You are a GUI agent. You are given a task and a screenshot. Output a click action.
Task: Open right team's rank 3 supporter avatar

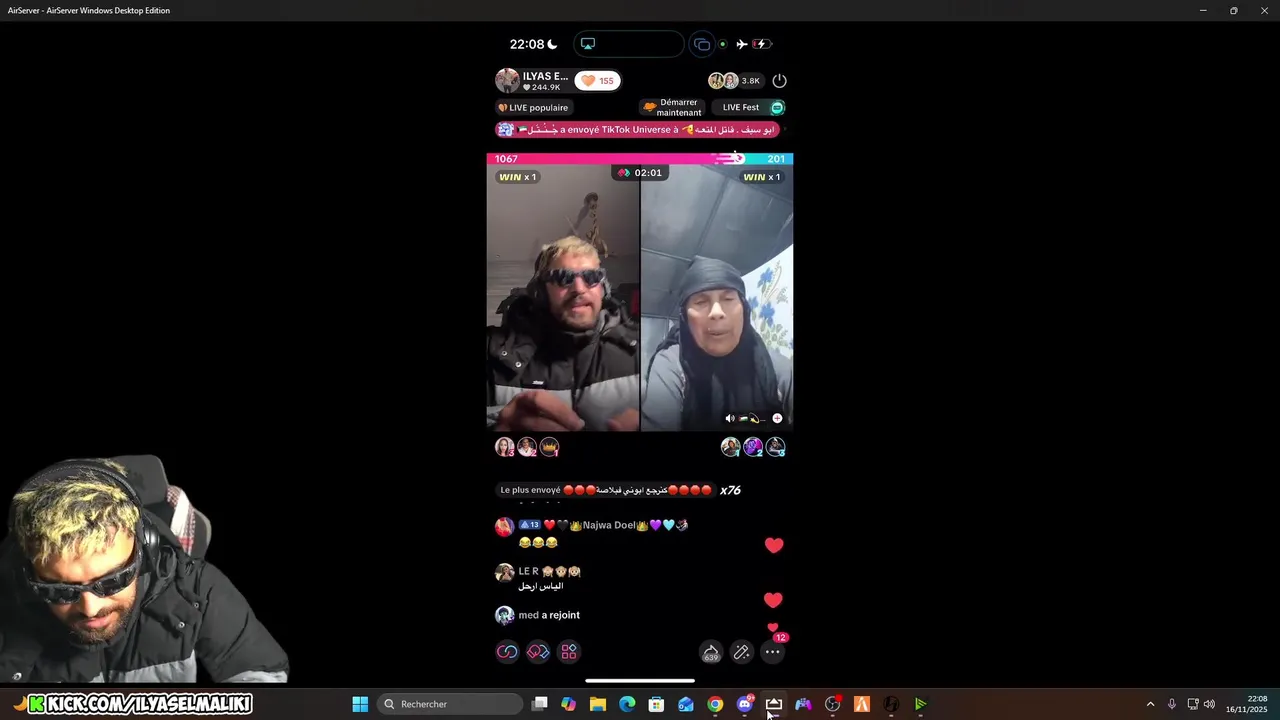pos(775,447)
